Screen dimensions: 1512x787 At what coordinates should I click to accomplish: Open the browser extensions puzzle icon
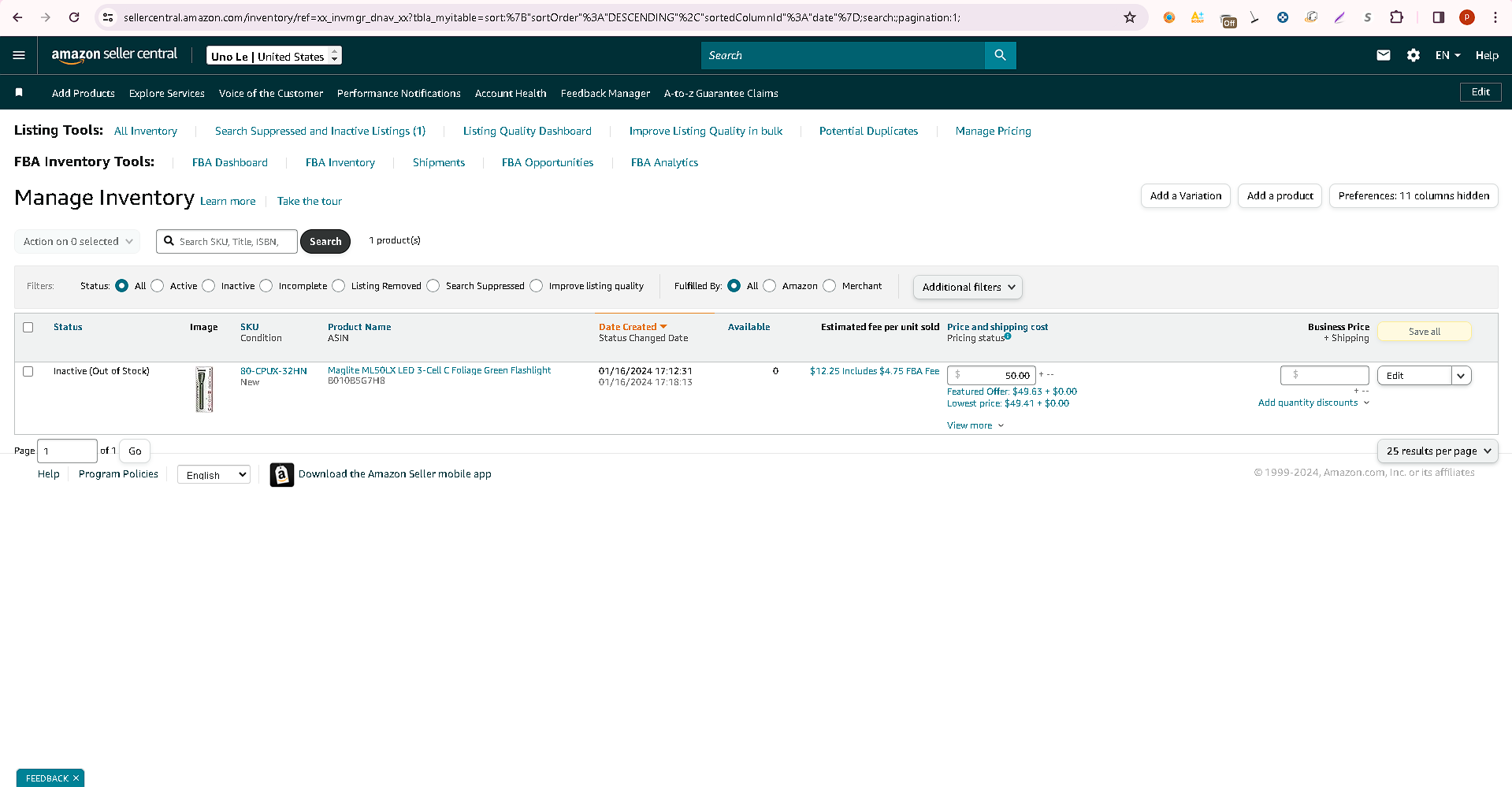(1396, 17)
